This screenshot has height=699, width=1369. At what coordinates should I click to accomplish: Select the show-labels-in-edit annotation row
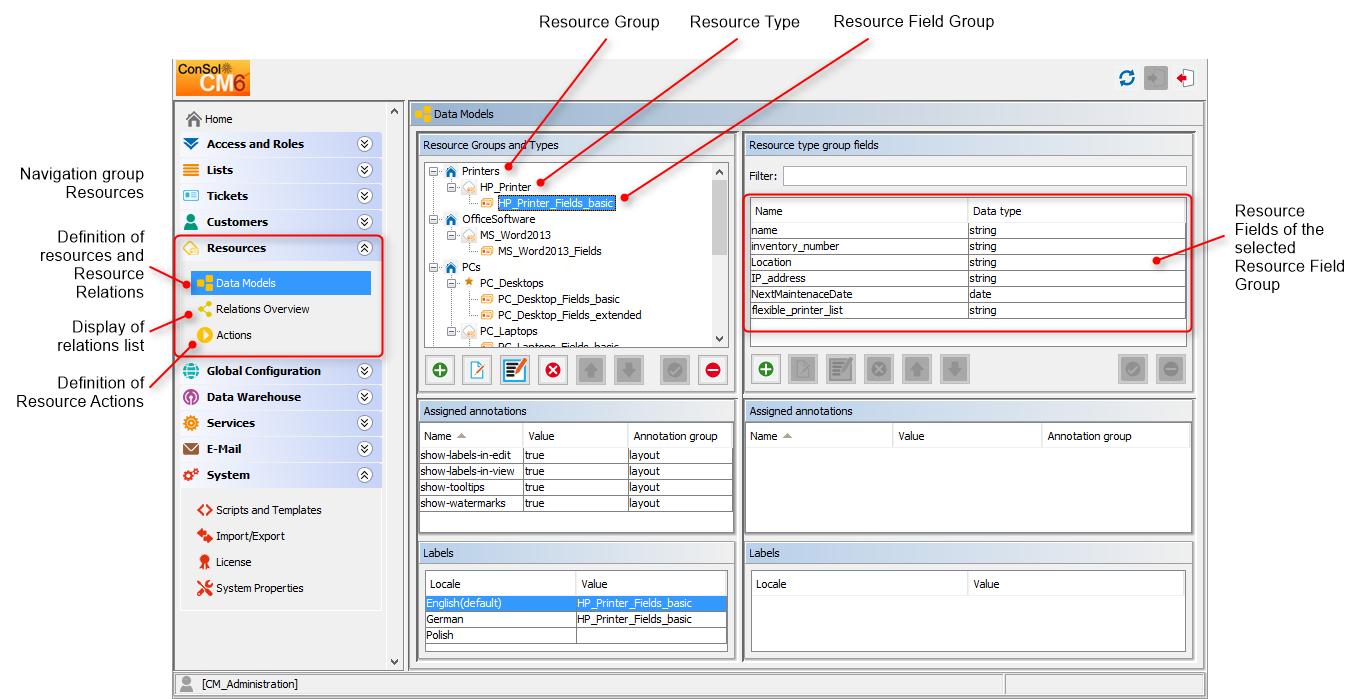[576, 455]
